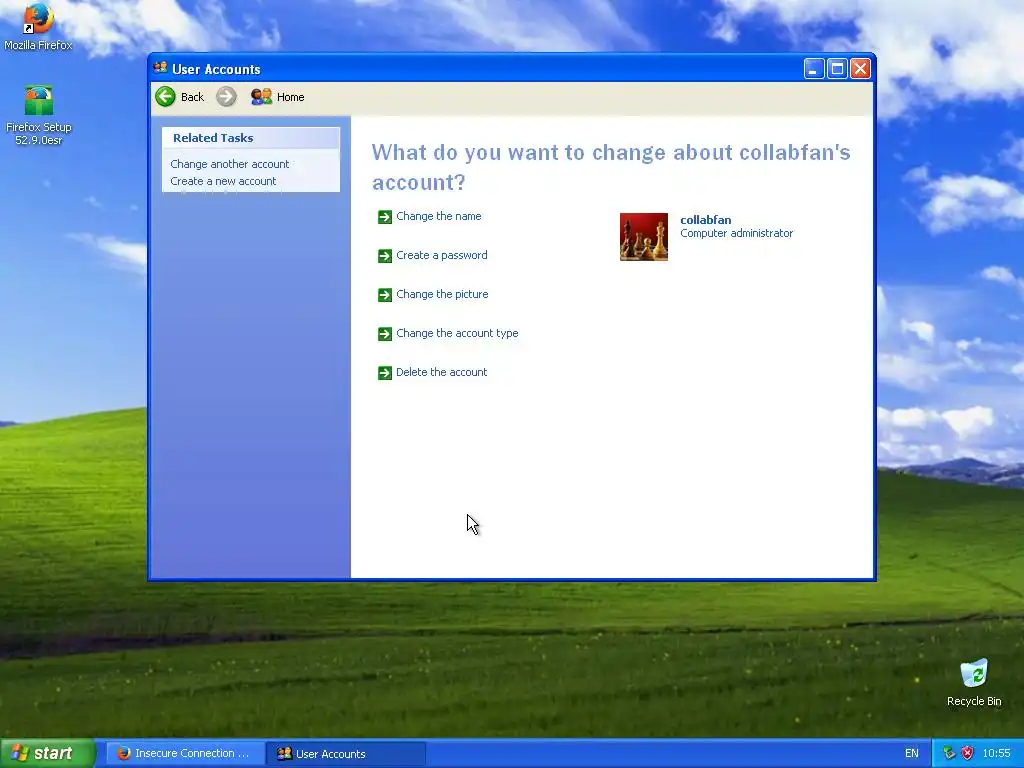1024x768 pixels.
Task: Click the green Back arrow icon
Action: pos(165,97)
